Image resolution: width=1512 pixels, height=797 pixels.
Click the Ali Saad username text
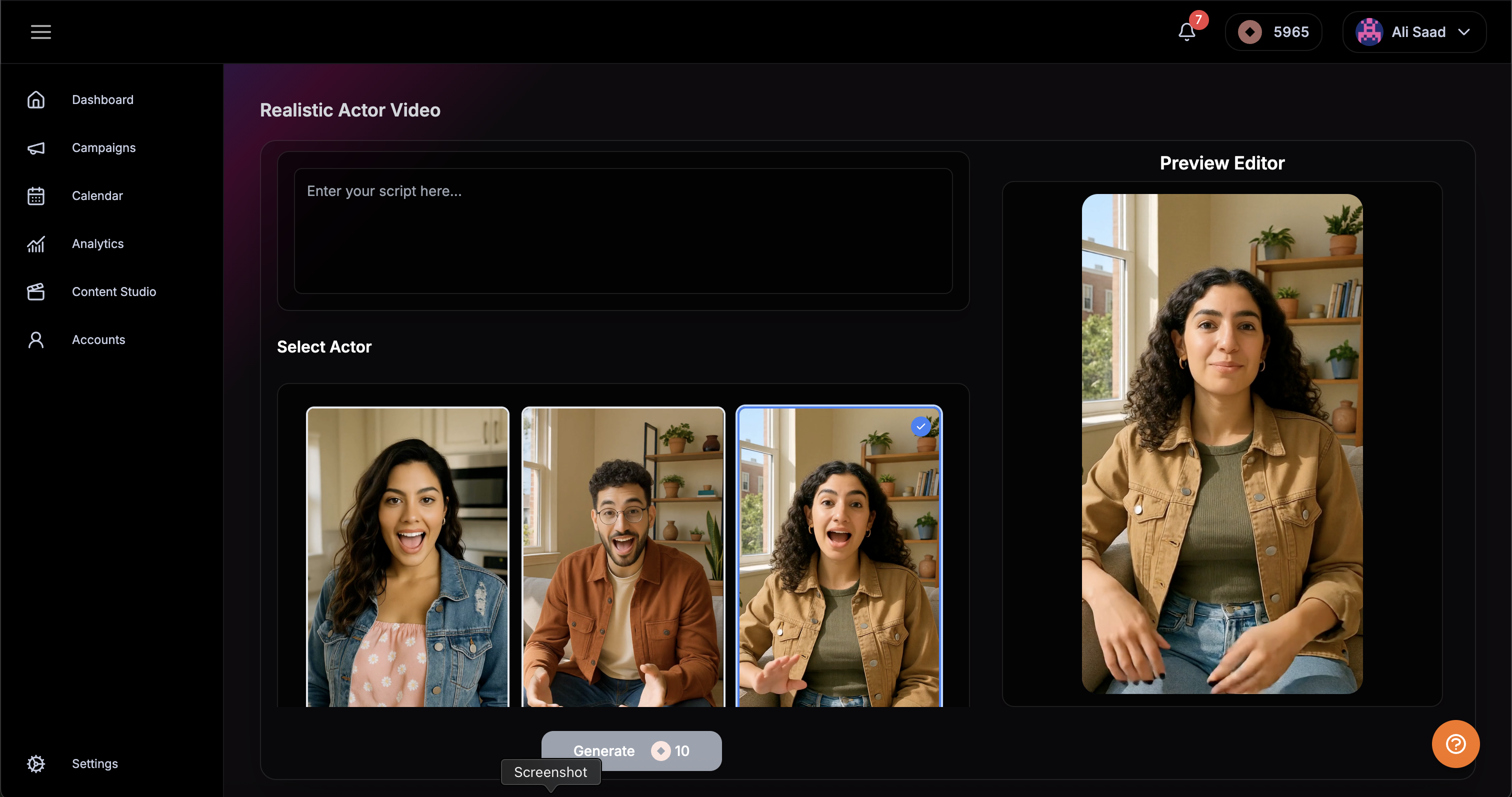click(x=1418, y=31)
